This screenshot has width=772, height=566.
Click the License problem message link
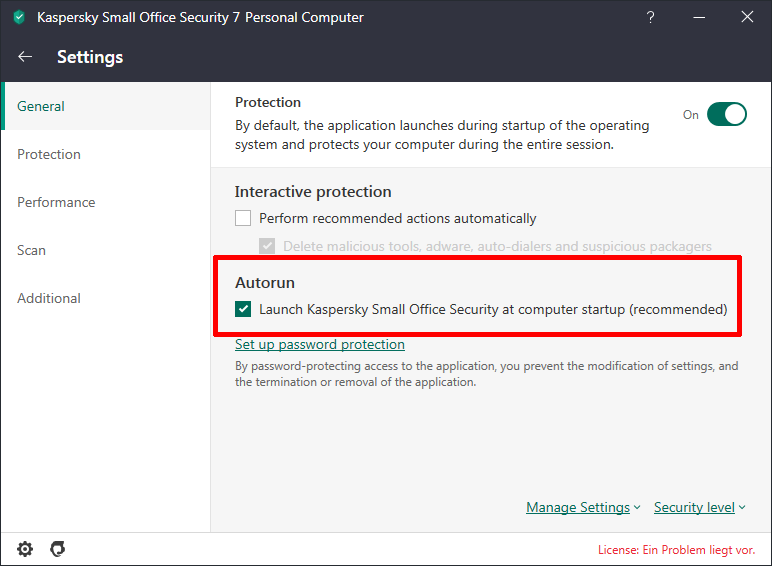(x=676, y=550)
